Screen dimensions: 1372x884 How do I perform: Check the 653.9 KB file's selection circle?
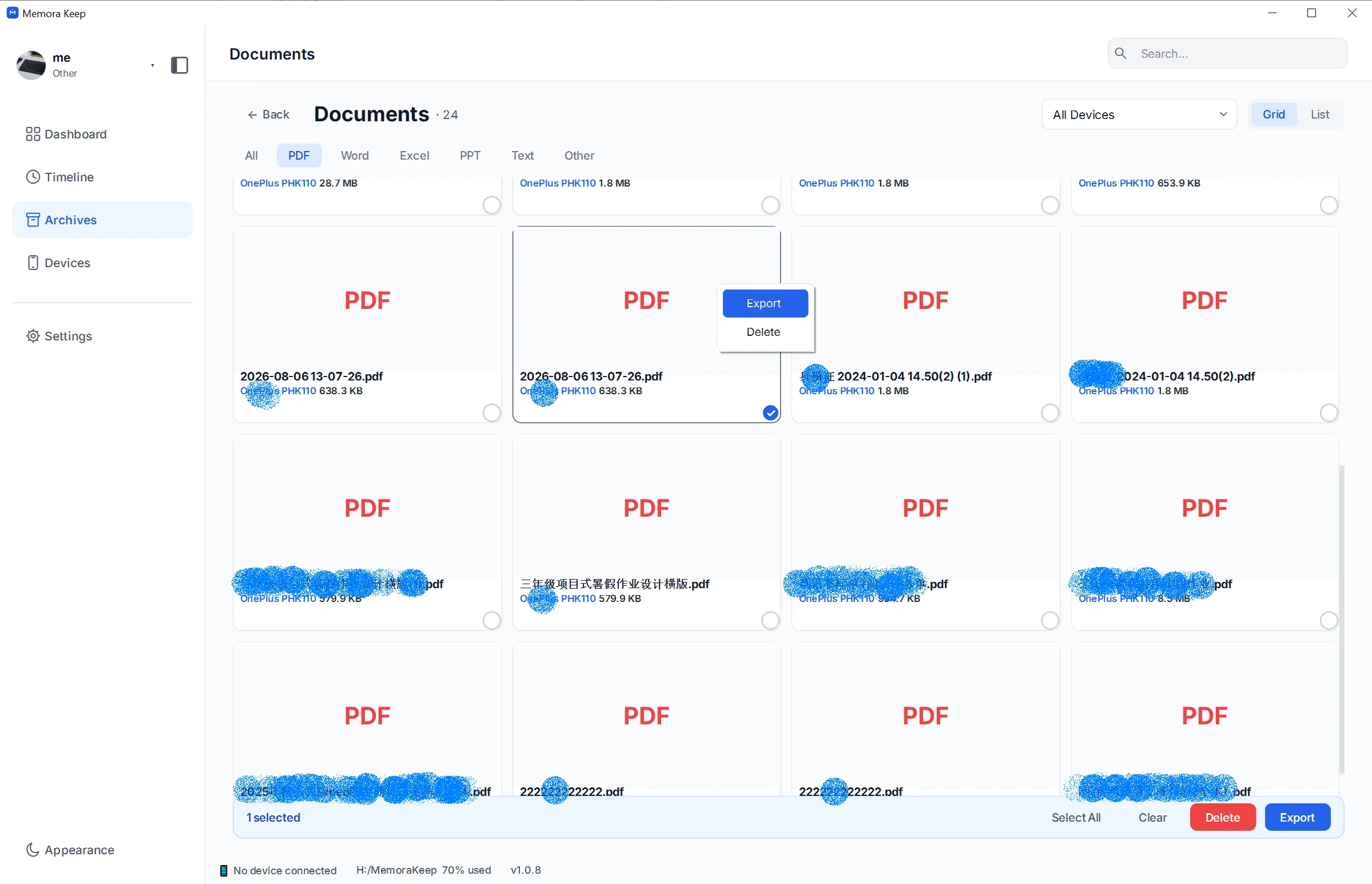click(x=1329, y=205)
